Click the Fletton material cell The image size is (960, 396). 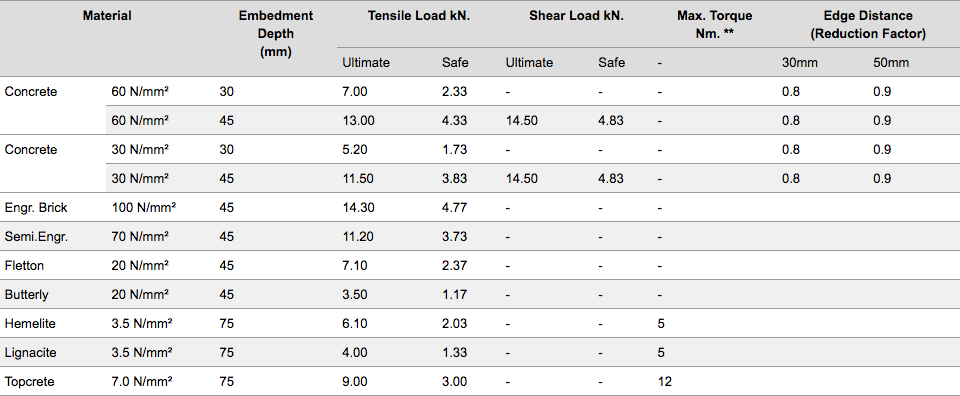[24, 266]
